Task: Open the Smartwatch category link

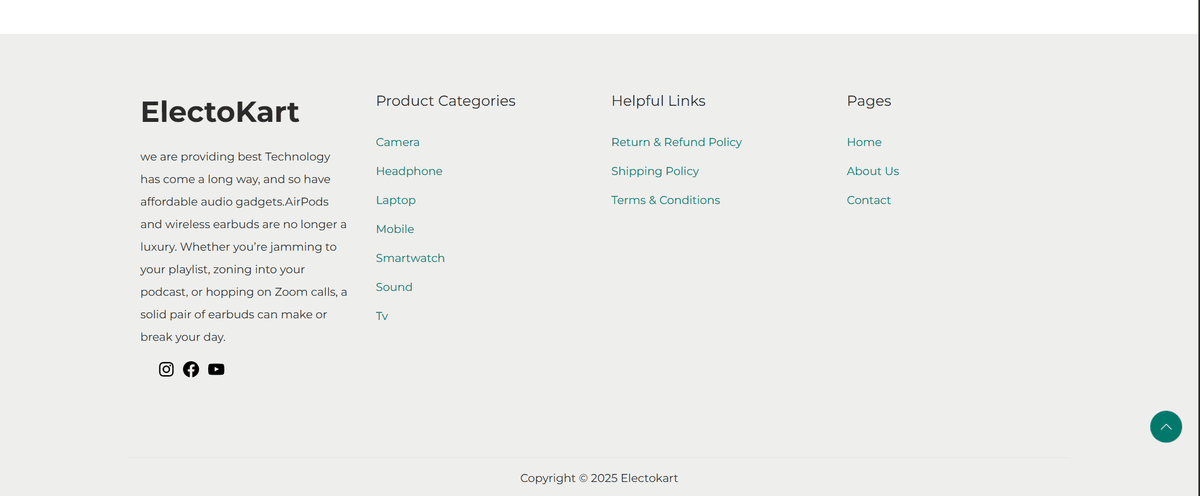Action: pyautogui.click(x=410, y=258)
